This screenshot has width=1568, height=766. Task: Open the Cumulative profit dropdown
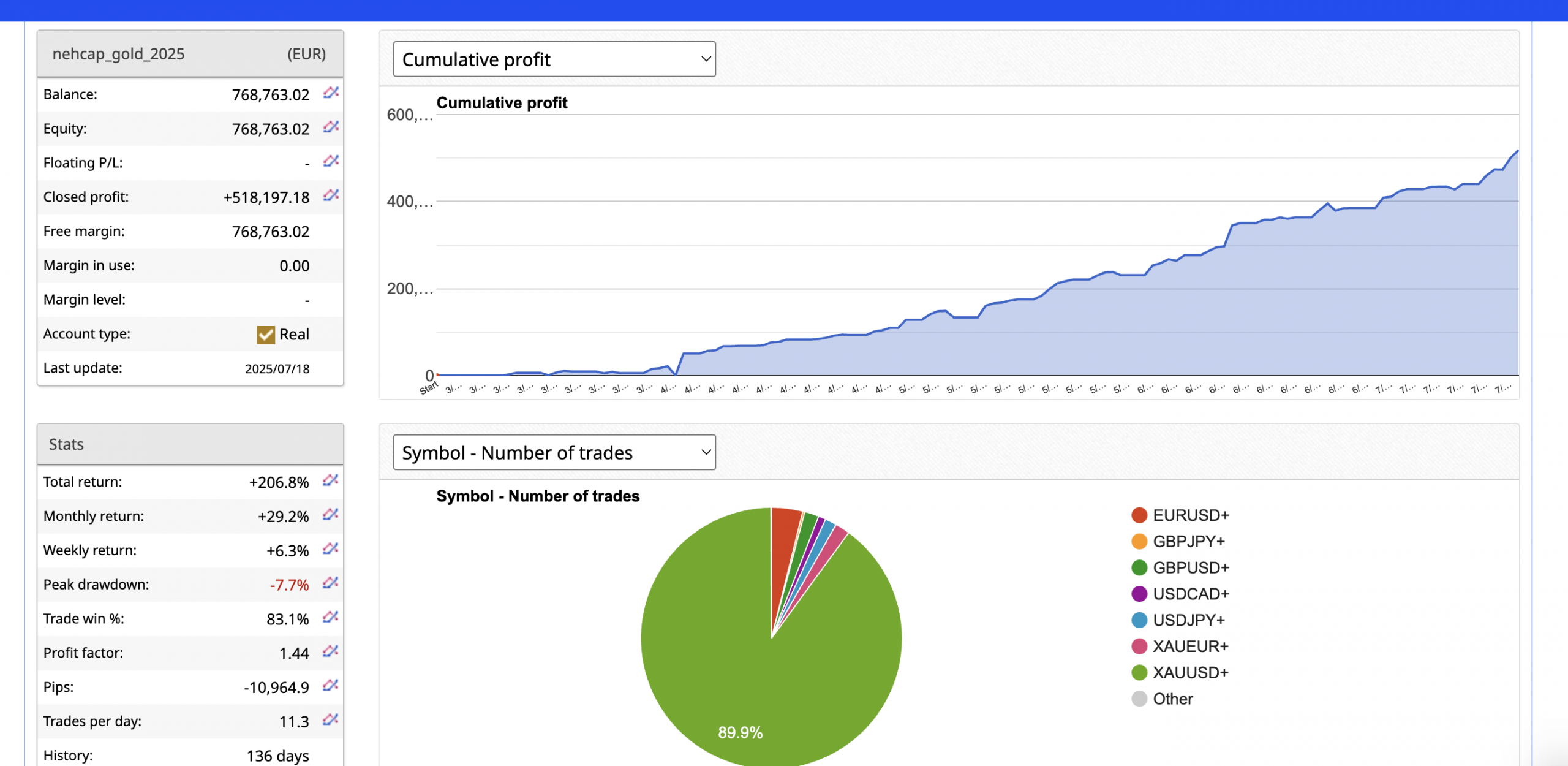[x=554, y=59]
